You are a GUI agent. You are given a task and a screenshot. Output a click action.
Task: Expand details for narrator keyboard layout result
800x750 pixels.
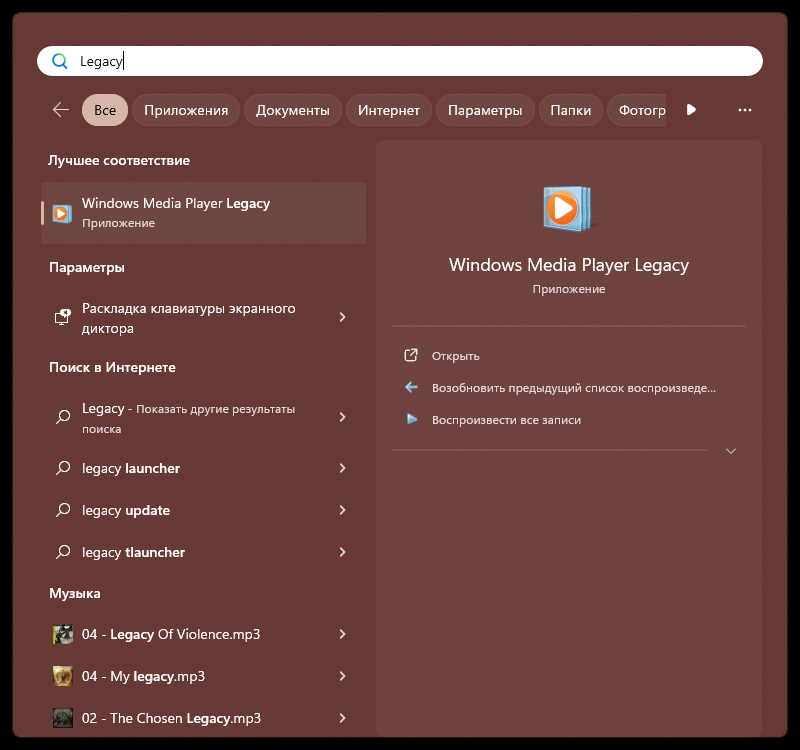(x=342, y=317)
